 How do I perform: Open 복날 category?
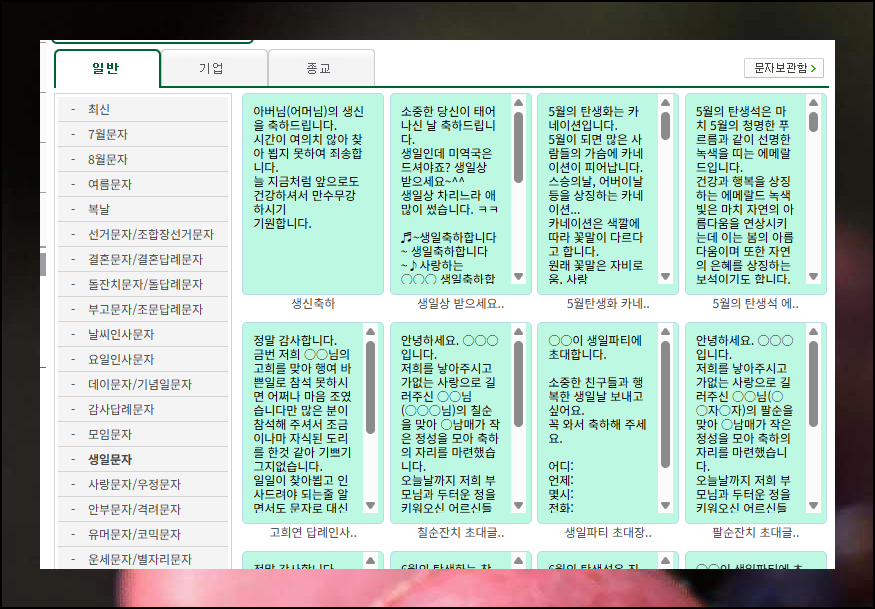[x=143, y=209]
